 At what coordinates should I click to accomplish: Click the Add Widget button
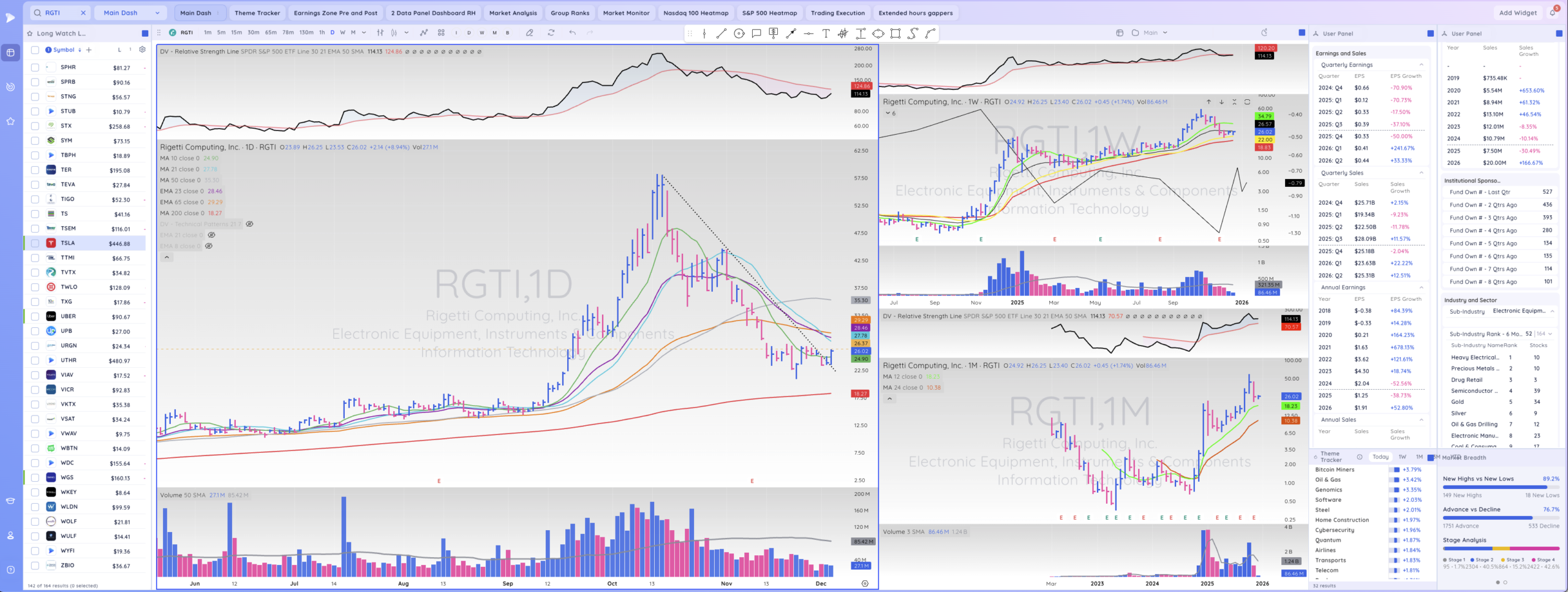pos(1517,13)
